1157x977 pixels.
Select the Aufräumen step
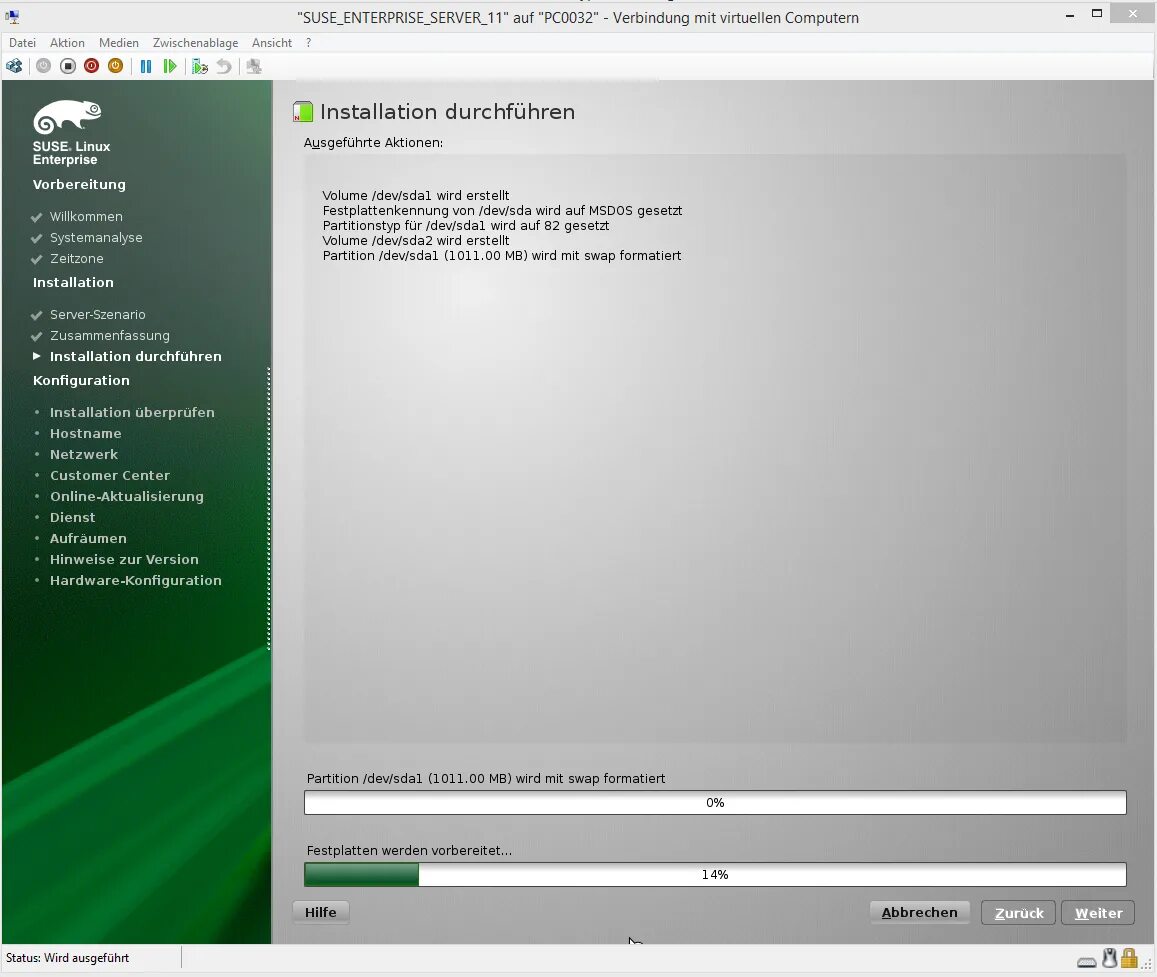[x=88, y=539]
